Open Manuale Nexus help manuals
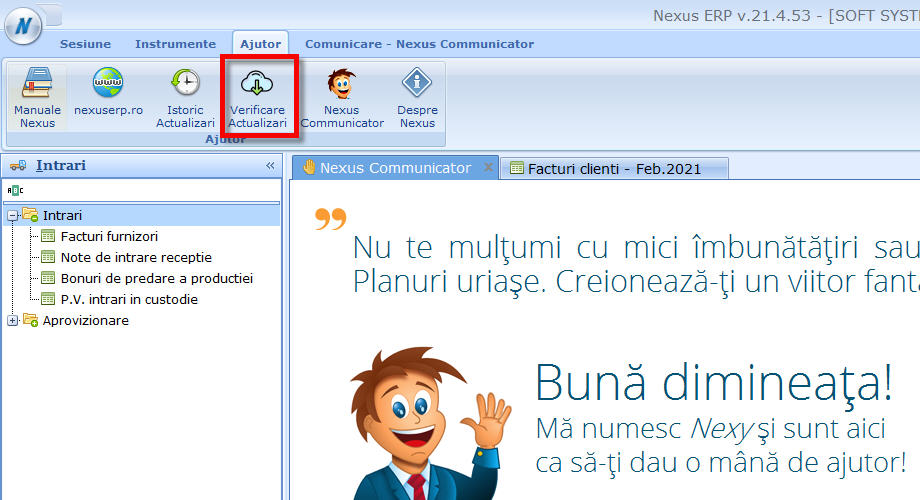920x500 pixels. [37, 97]
